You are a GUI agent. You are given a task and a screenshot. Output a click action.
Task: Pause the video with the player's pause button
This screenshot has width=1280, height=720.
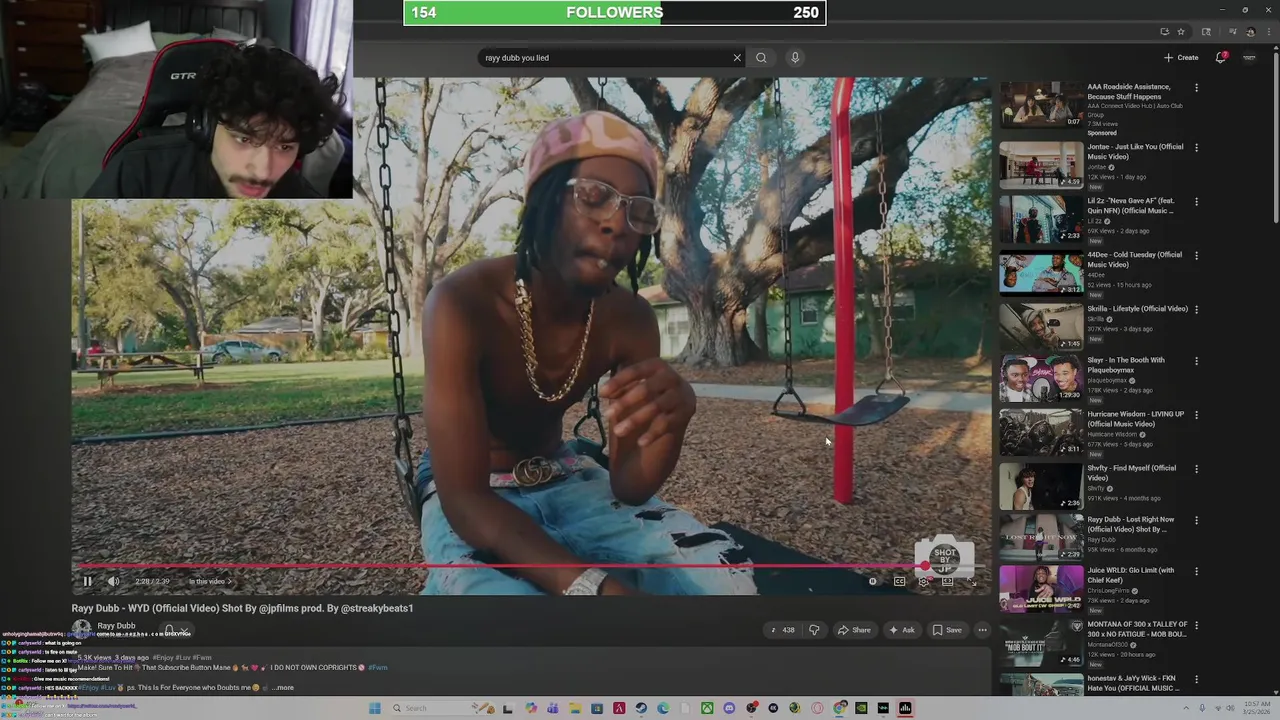point(87,581)
